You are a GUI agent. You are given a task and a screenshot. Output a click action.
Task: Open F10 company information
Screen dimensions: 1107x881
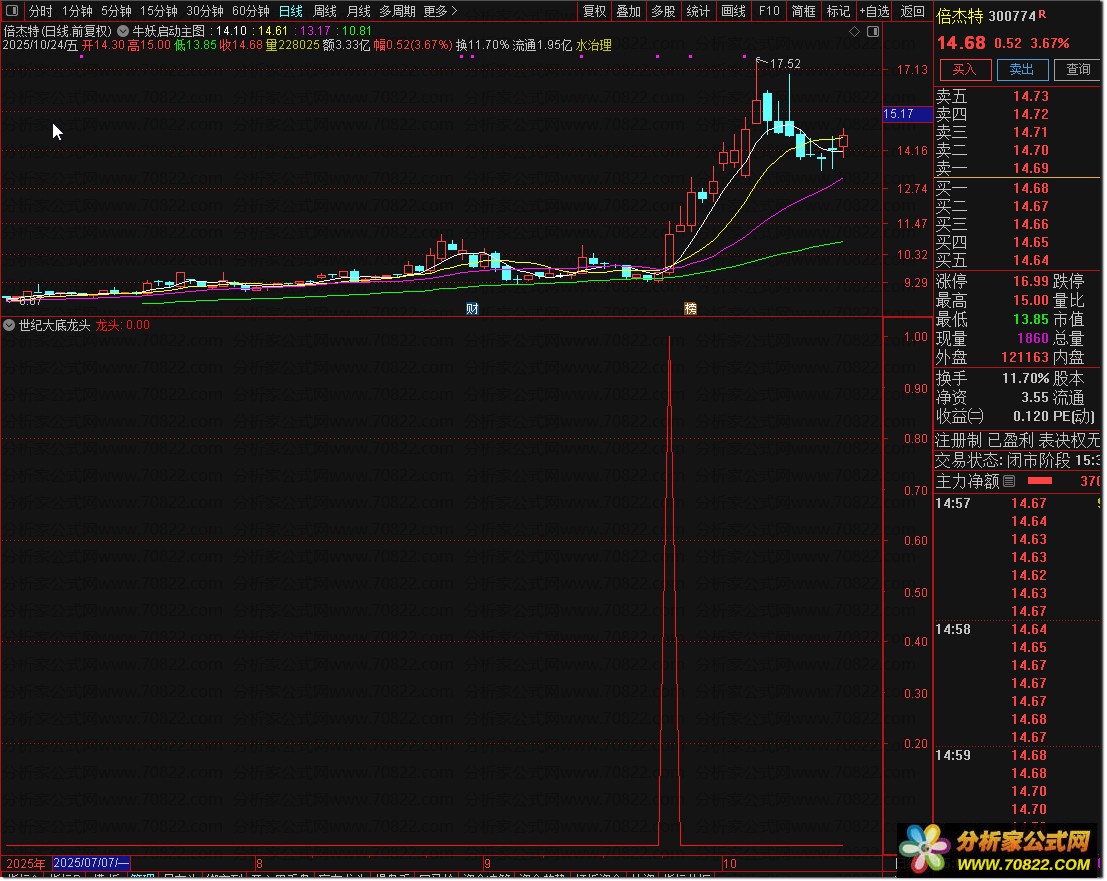tap(769, 11)
